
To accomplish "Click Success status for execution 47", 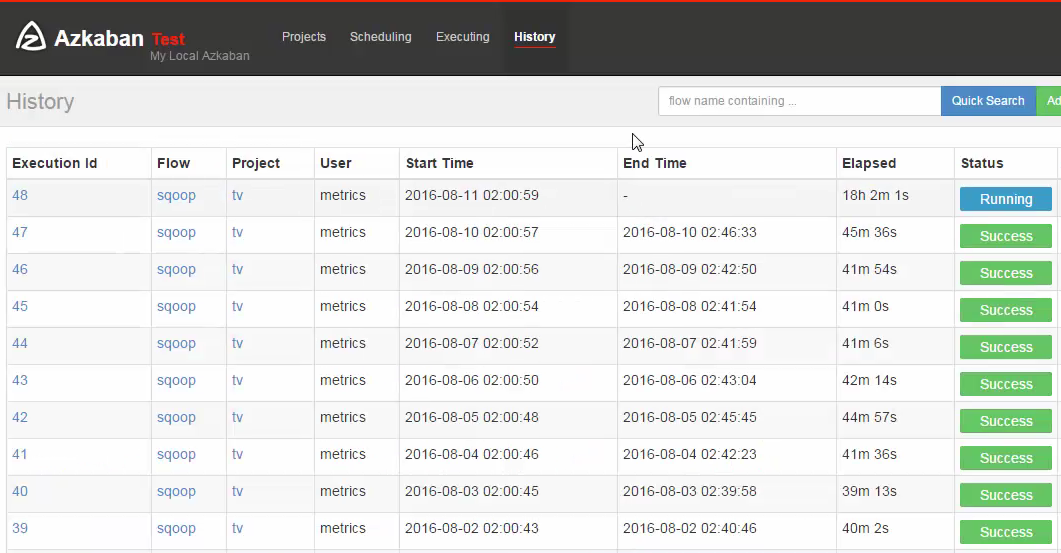I will click(1005, 236).
